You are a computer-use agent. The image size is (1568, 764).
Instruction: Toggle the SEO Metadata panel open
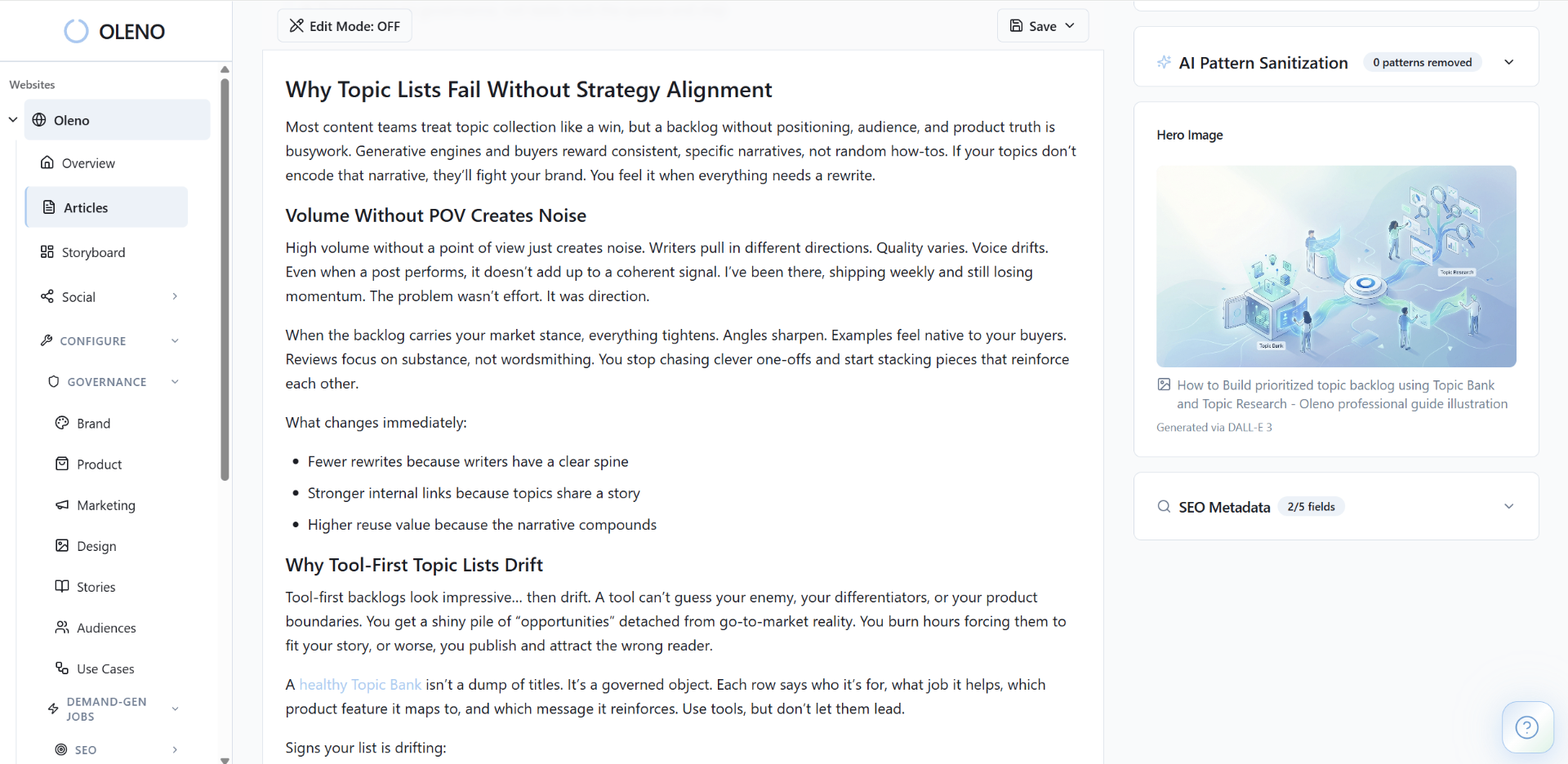(x=1509, y=506)
